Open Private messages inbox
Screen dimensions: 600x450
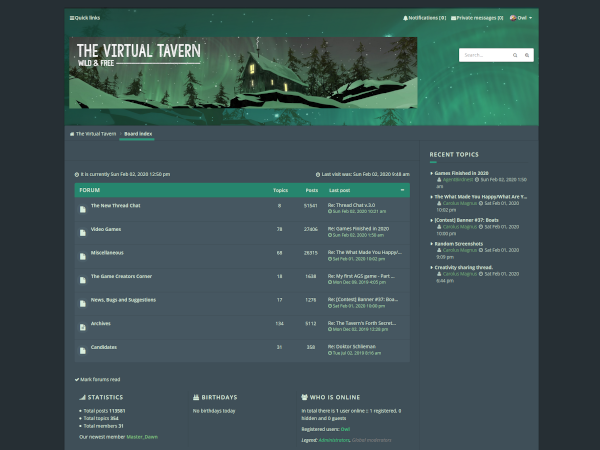tap(477, 18)
